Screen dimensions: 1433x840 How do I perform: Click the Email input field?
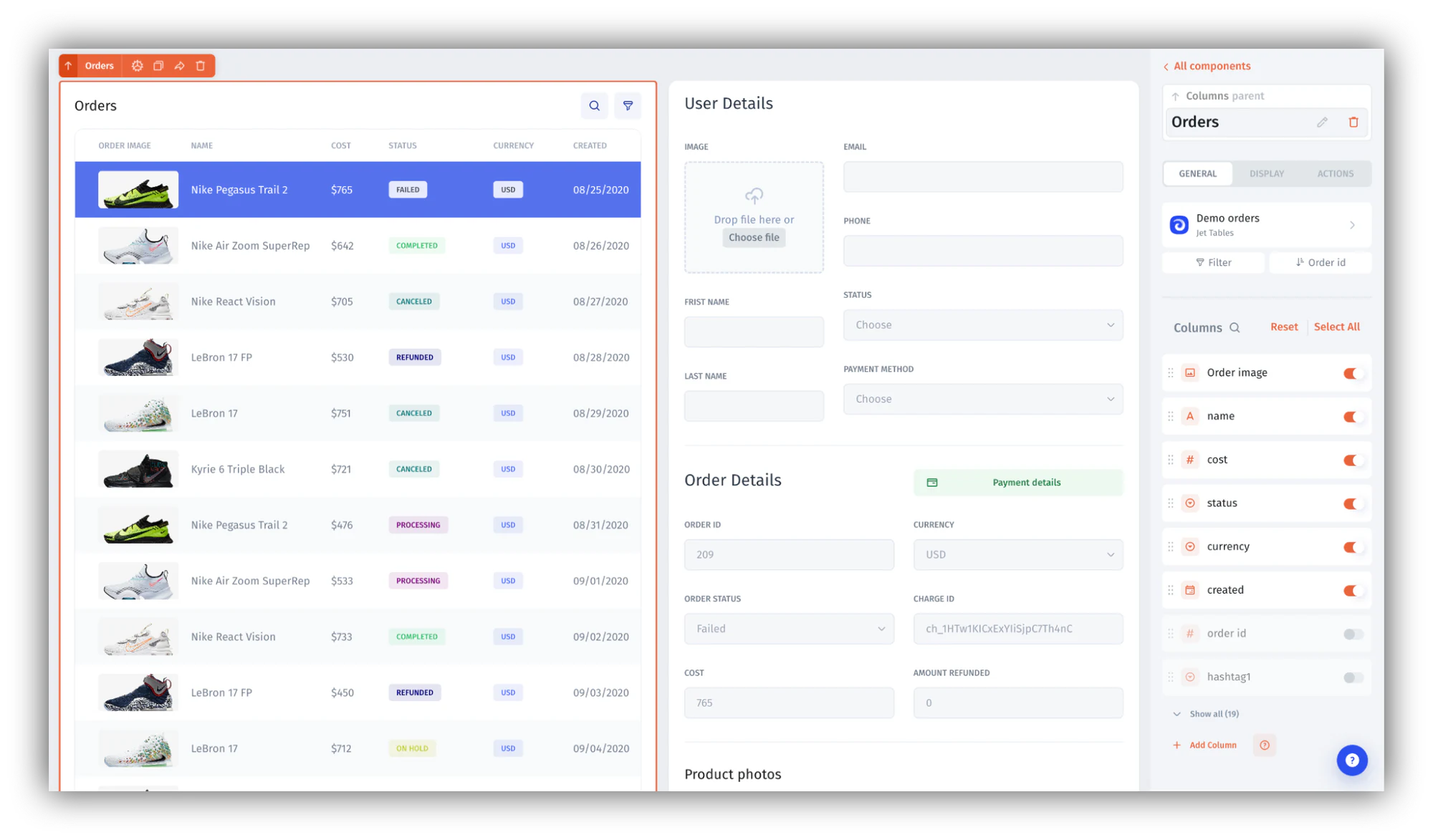[x=983, y=177]
